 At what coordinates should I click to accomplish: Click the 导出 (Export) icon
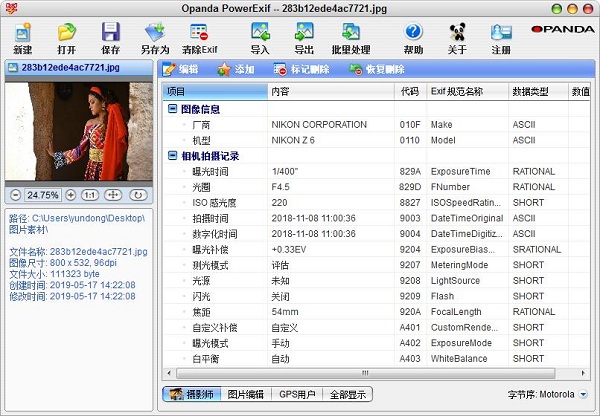304,37
